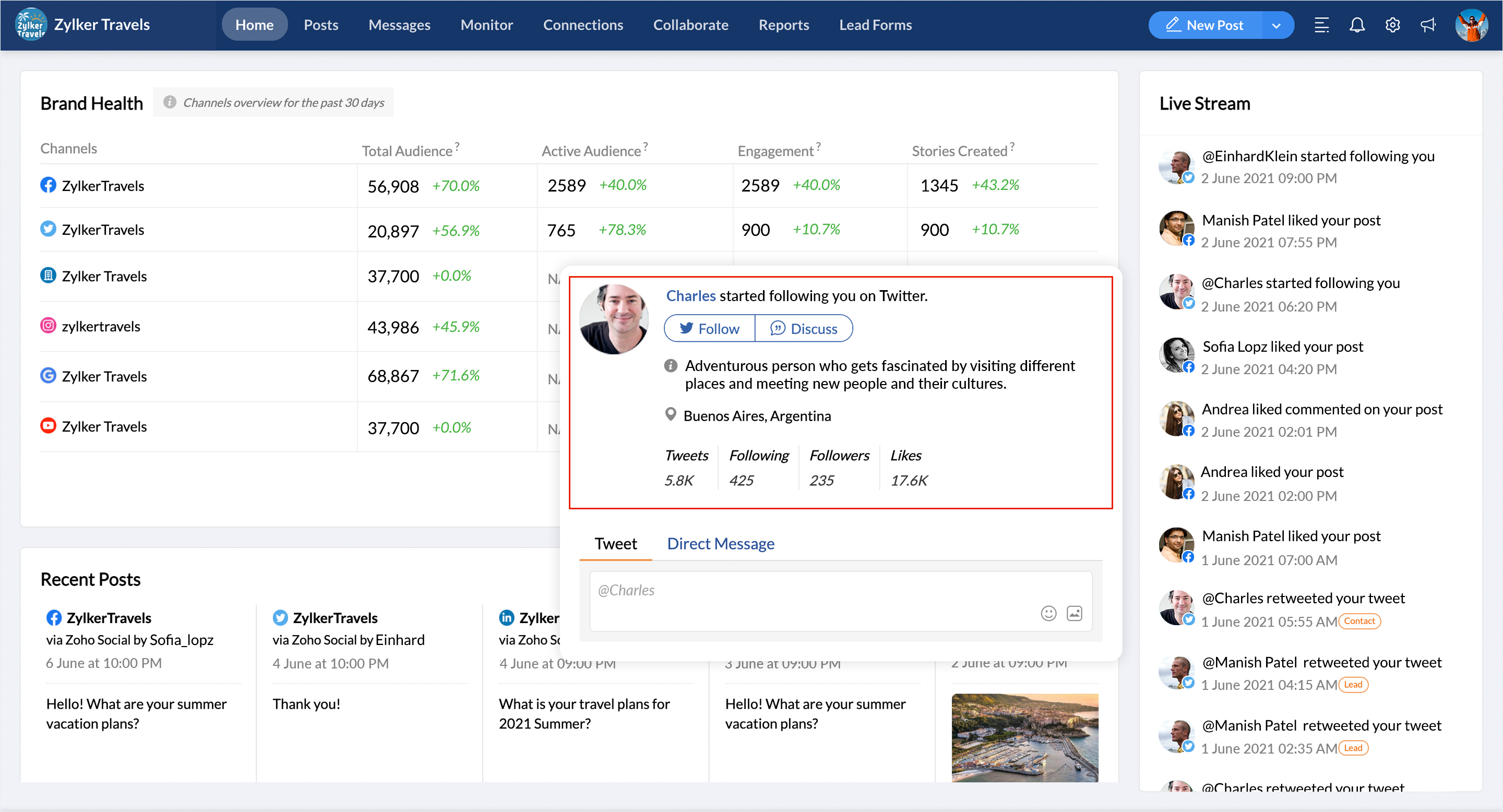1503x812 pixels.
Task: Insert emoji using the smiley icon
Action: (x=1048, y=613)
